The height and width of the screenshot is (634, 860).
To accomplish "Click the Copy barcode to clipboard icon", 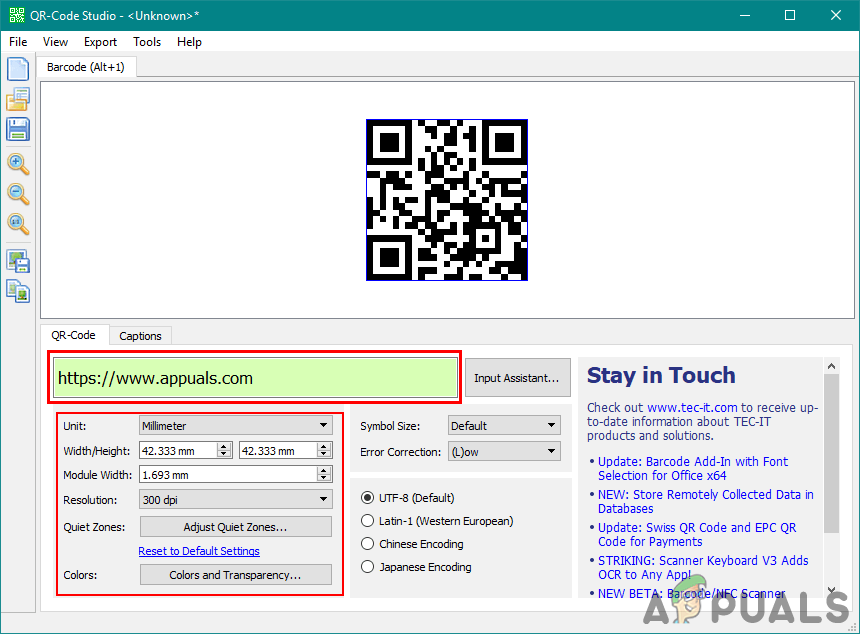I will pyautogui.click(x=18, y=291).
